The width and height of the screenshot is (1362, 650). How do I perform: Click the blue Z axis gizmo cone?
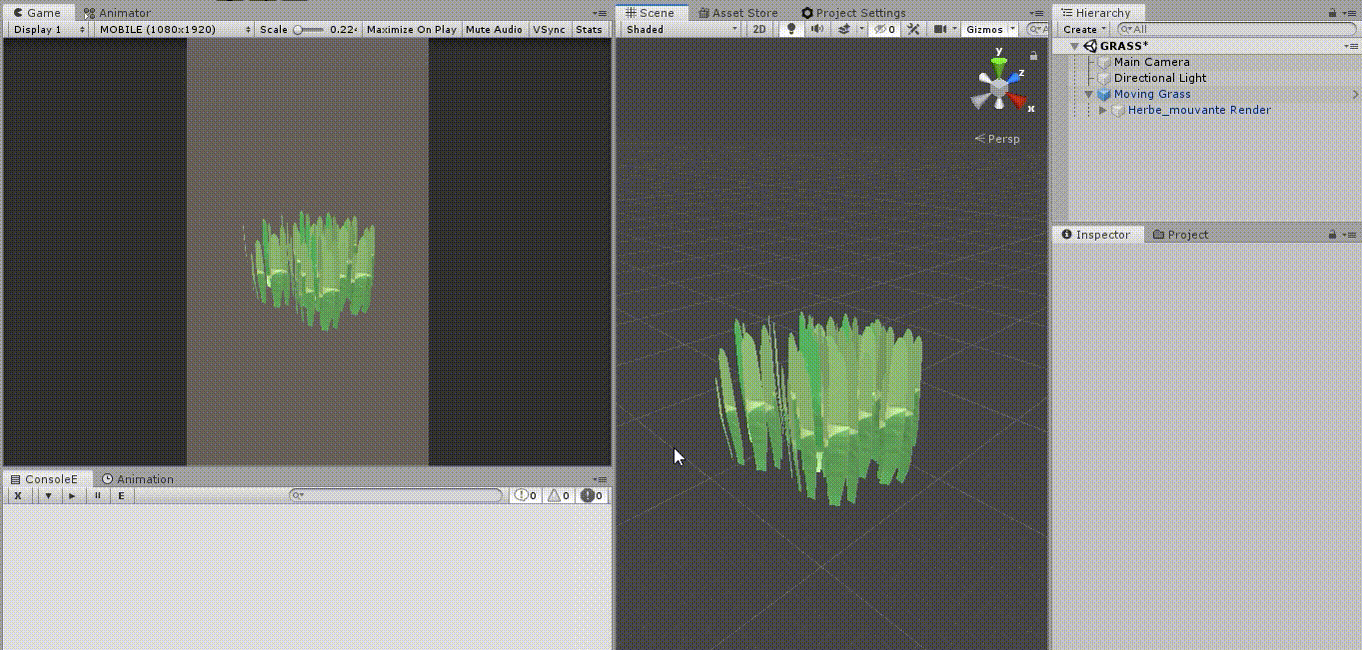pos(1013,78)
